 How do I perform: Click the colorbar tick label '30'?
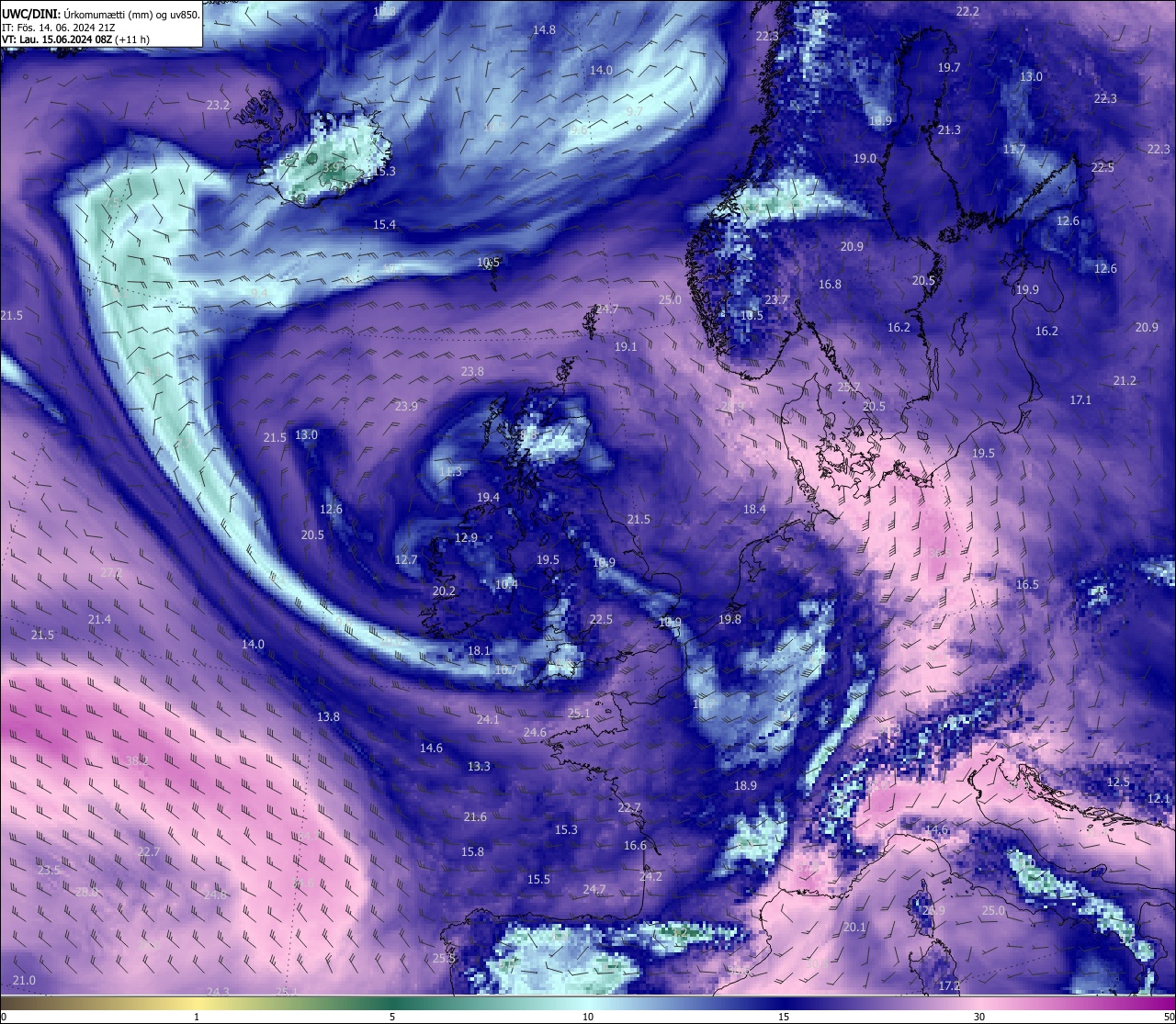[x=979, y=1017]
